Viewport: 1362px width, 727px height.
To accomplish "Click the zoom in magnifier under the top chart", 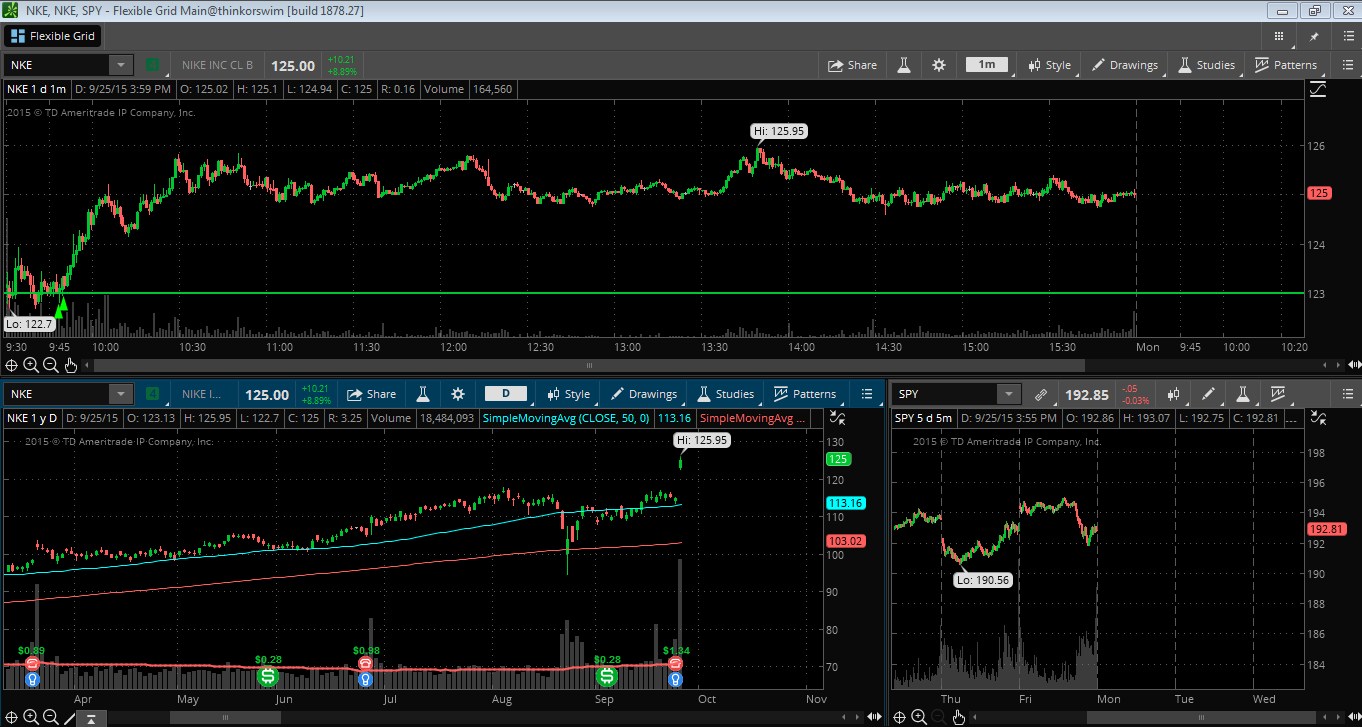I will coord(31,365).
